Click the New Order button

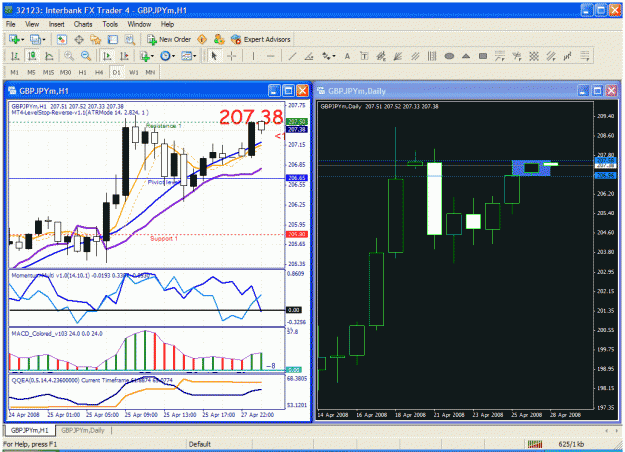169,39
